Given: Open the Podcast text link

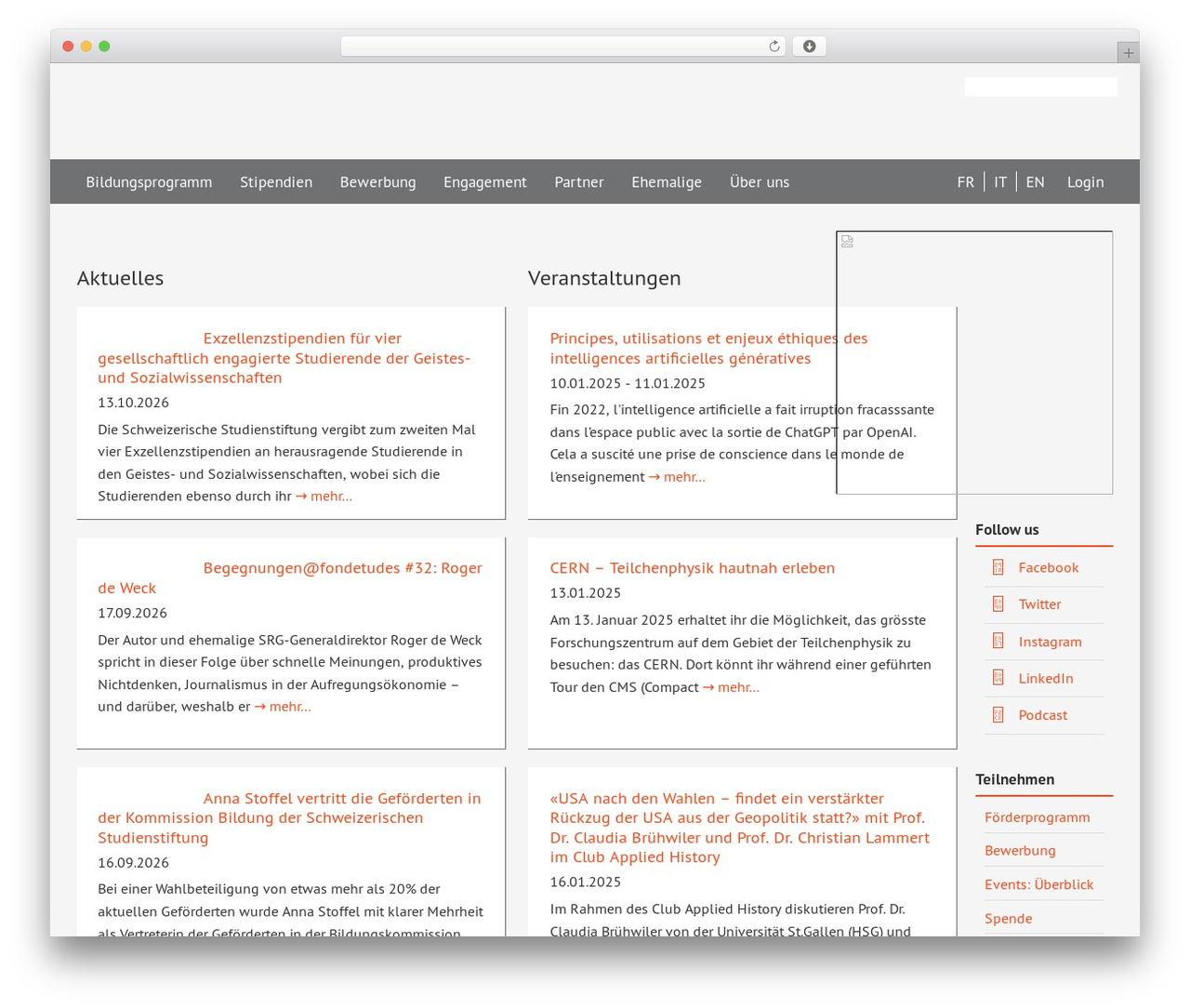Looking at the screenshot, I should 1042,715.
